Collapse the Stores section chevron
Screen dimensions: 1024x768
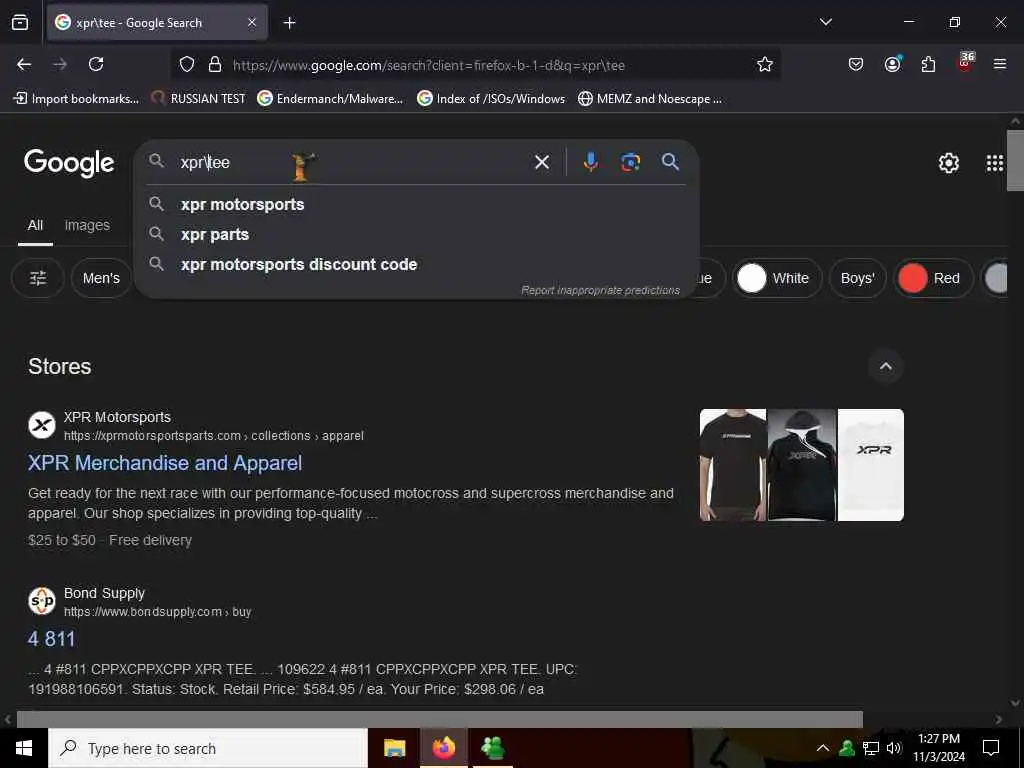[886, 366]
